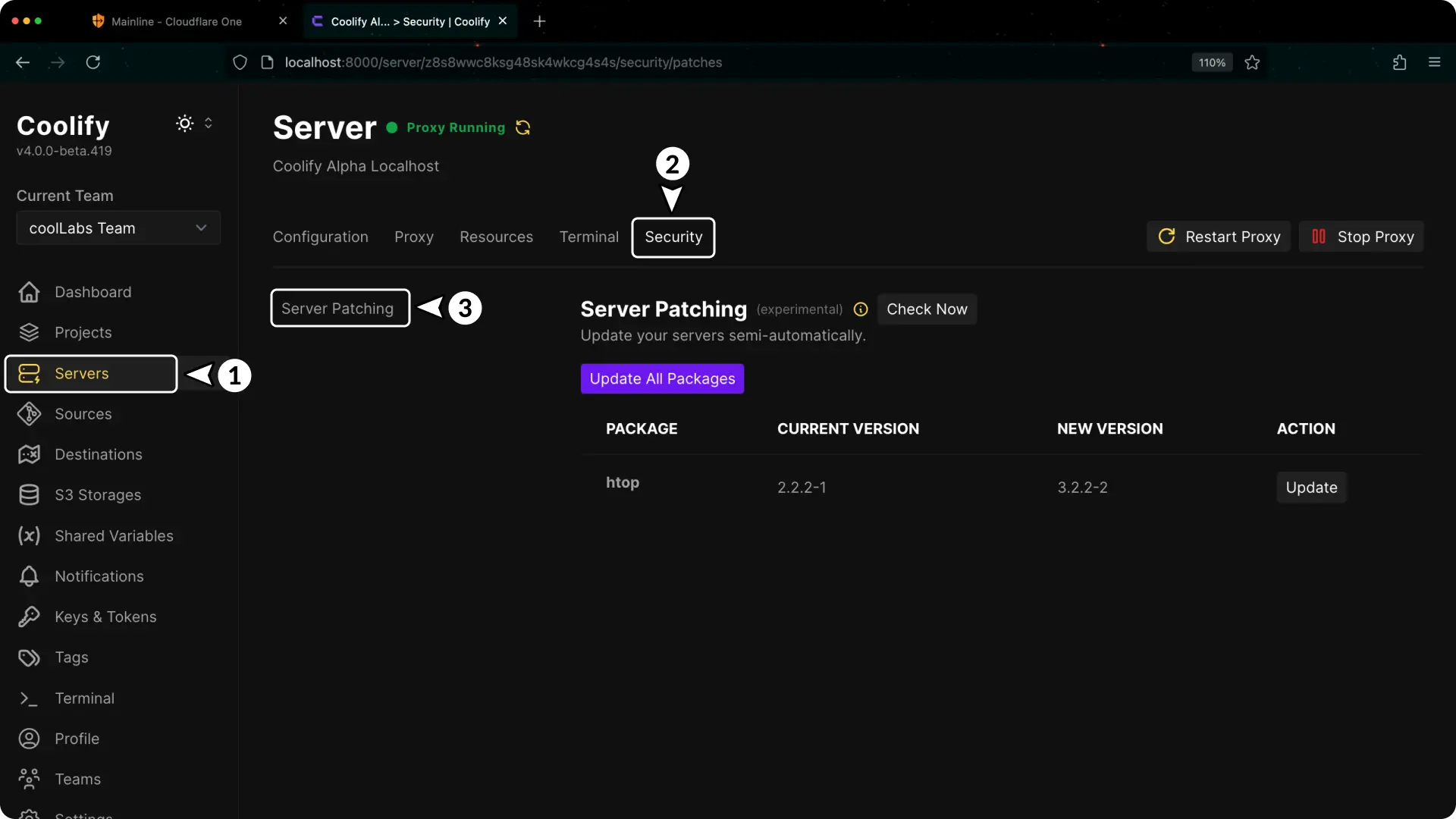The width and height of the screenshot is (1456, 819).
Task: Open browser menu with hamburger icon
Action: point(1435,62)
